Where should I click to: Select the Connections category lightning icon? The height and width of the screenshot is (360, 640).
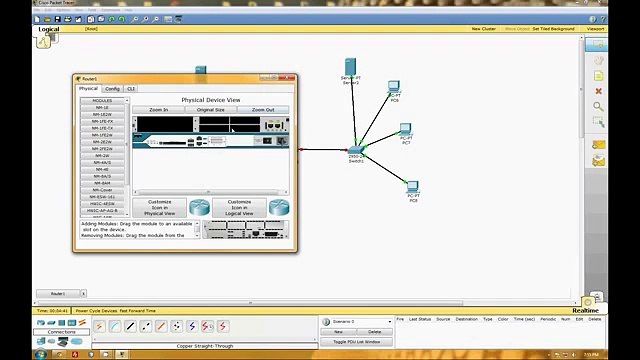coord(82,322)
